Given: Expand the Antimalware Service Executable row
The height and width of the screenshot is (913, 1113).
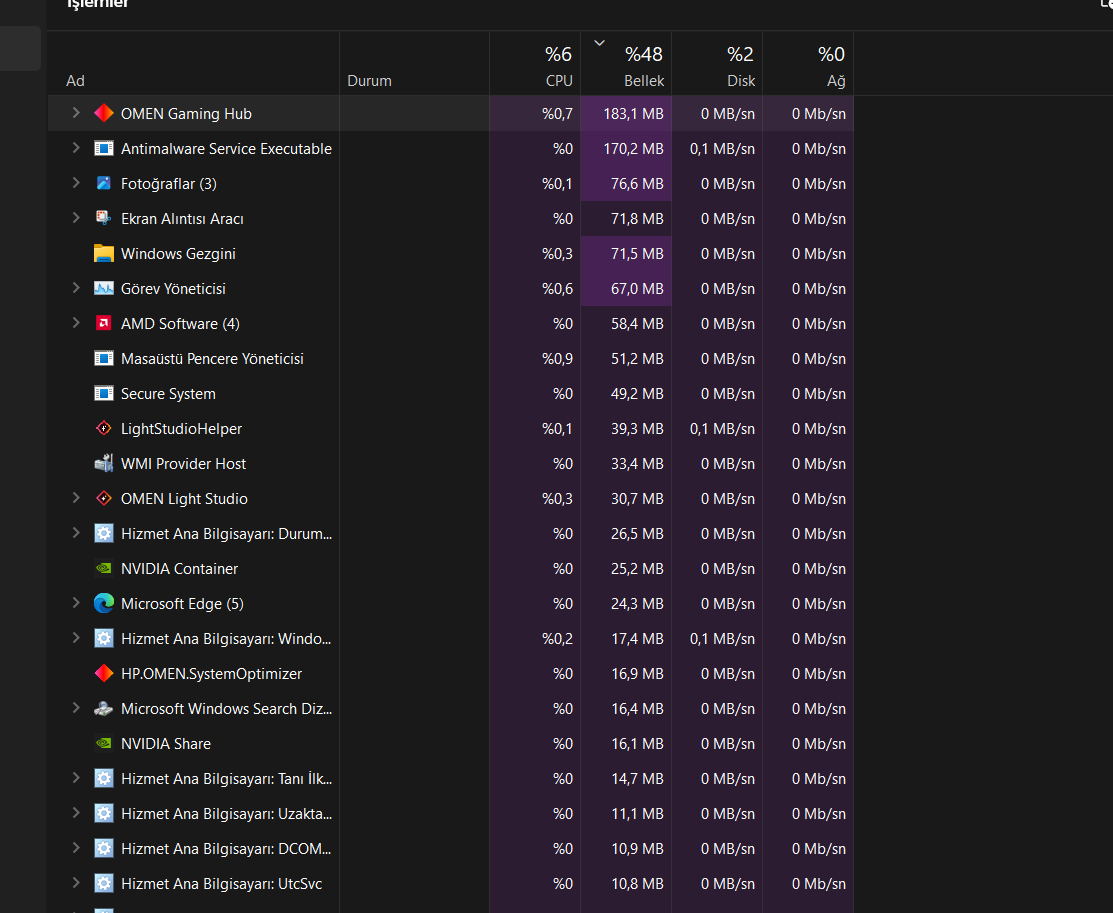Looking at the screenshot, I should point(76,148).
